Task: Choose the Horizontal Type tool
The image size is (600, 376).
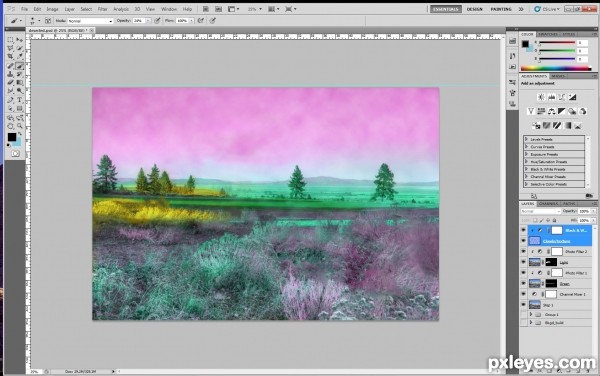Action: point(20,100)
